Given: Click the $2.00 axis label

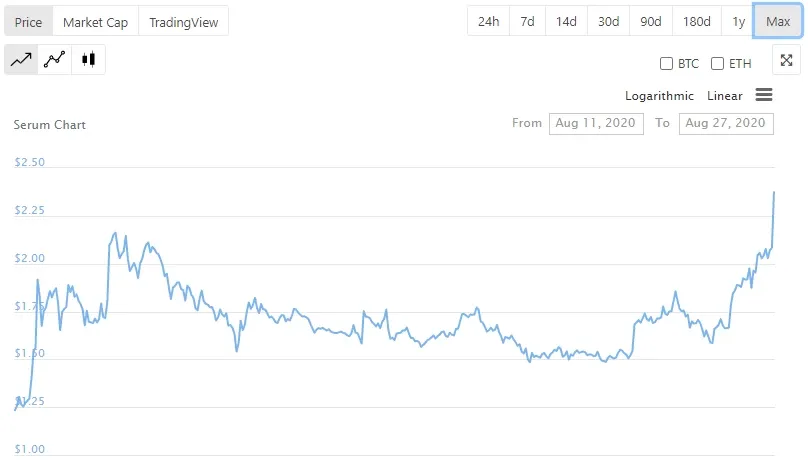Looking at the screenshot, I should (29, 258).
